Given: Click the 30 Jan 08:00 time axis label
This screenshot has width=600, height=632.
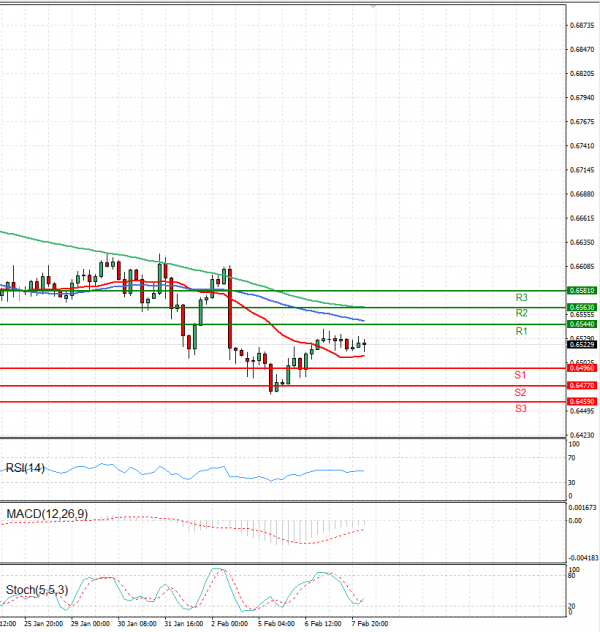Looking at the screenshot, I should [137, 624].
